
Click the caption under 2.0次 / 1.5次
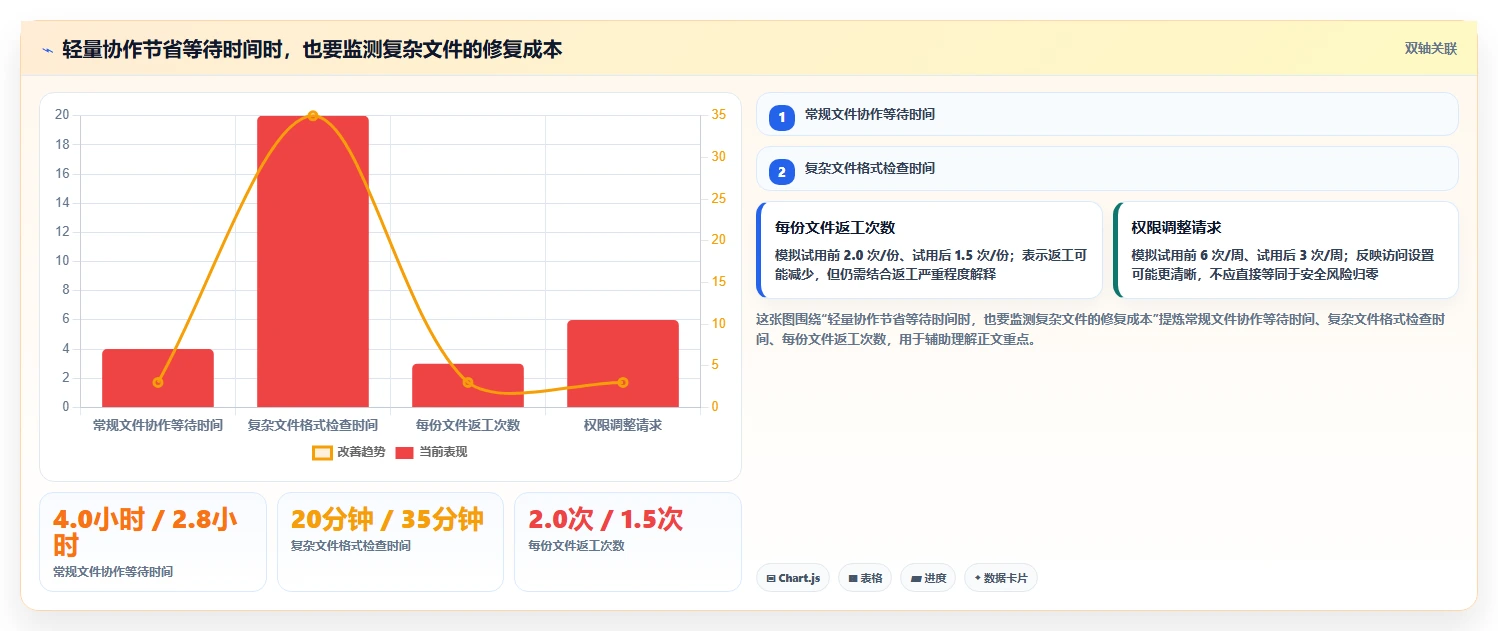pyautogui.click(x=577, y=546)
